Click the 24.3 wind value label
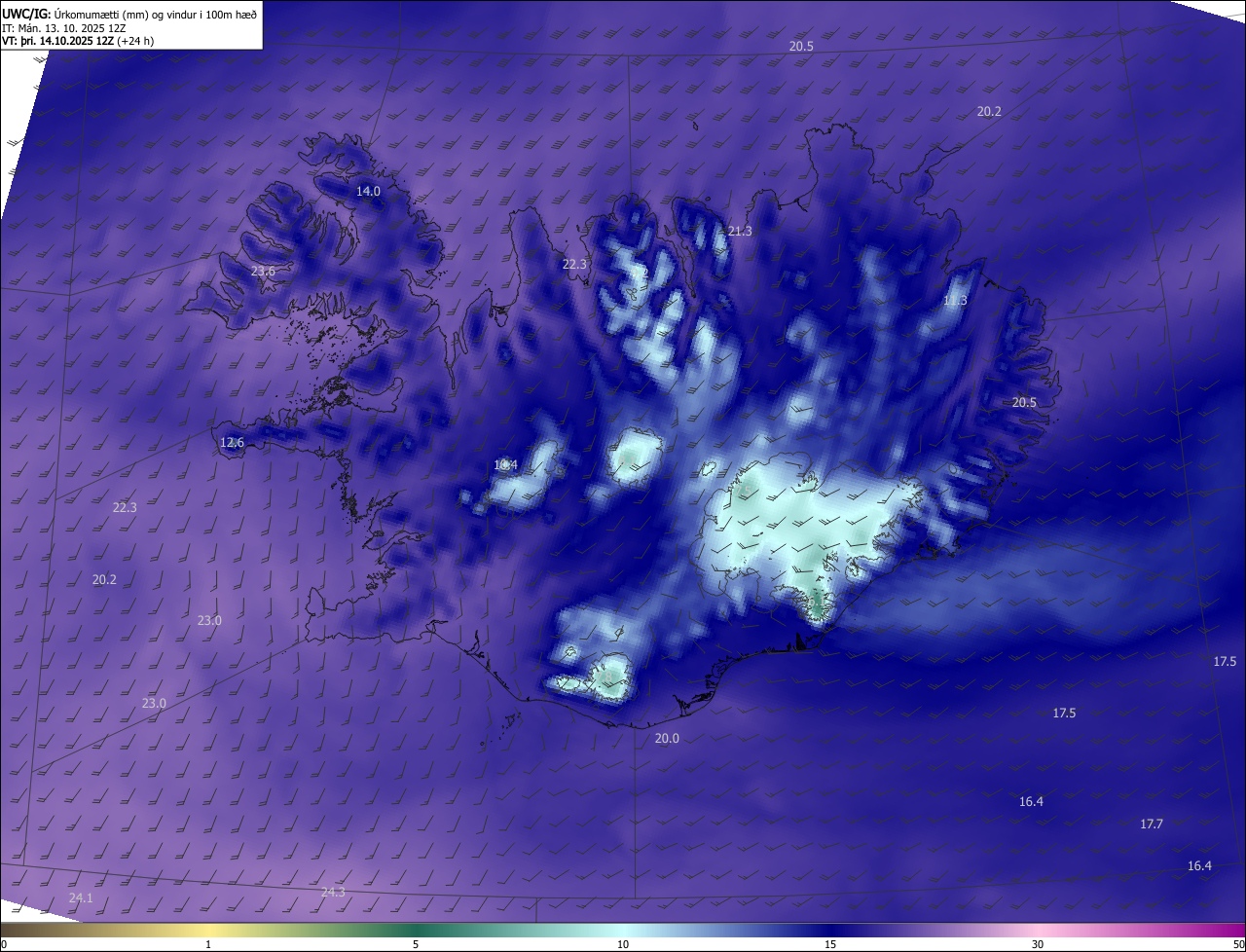Viewport: 1246px width, 952px height. [333, 893]
